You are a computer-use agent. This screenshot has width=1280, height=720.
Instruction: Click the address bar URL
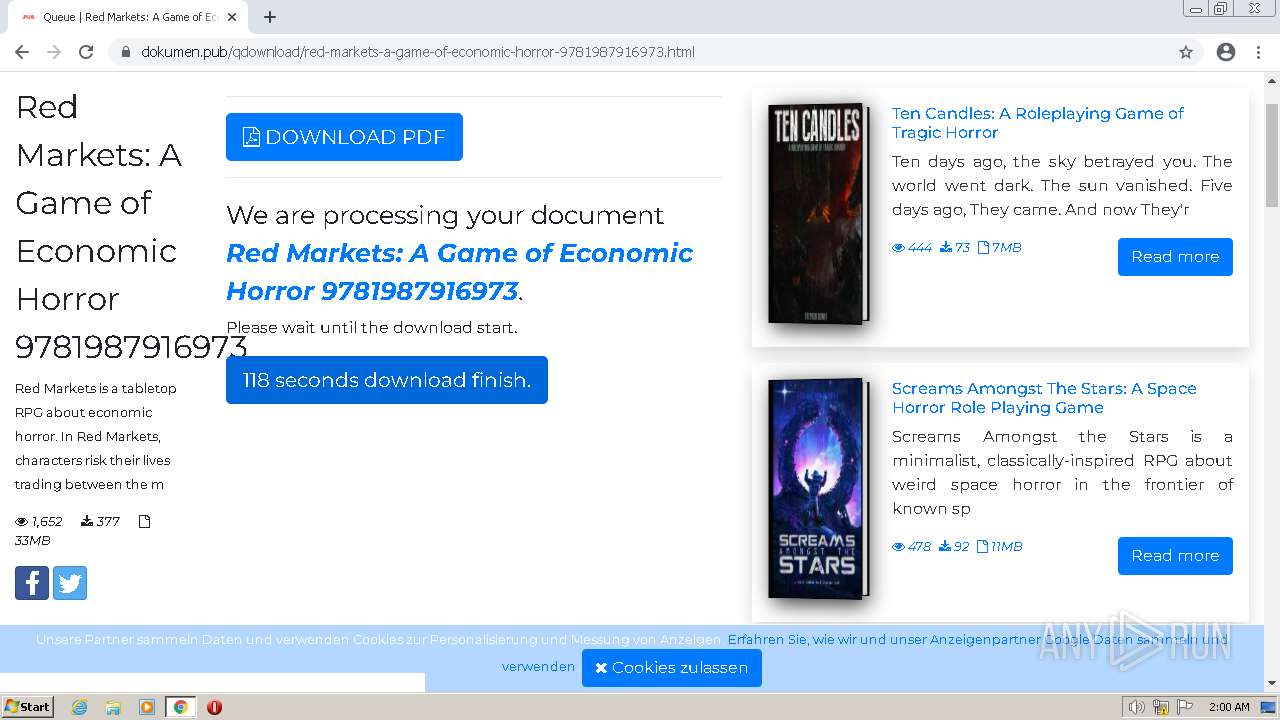coord(418,52)
